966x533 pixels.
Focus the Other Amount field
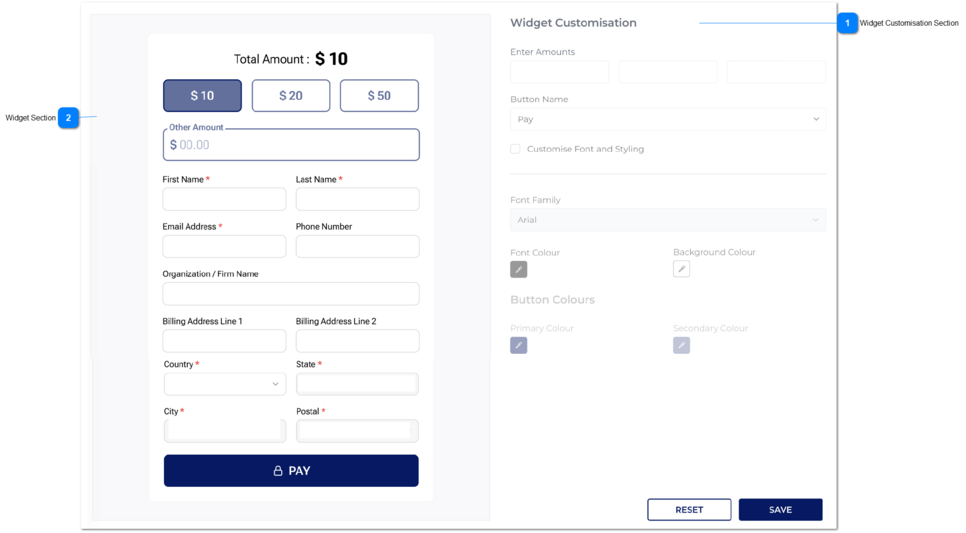point(291,145)
